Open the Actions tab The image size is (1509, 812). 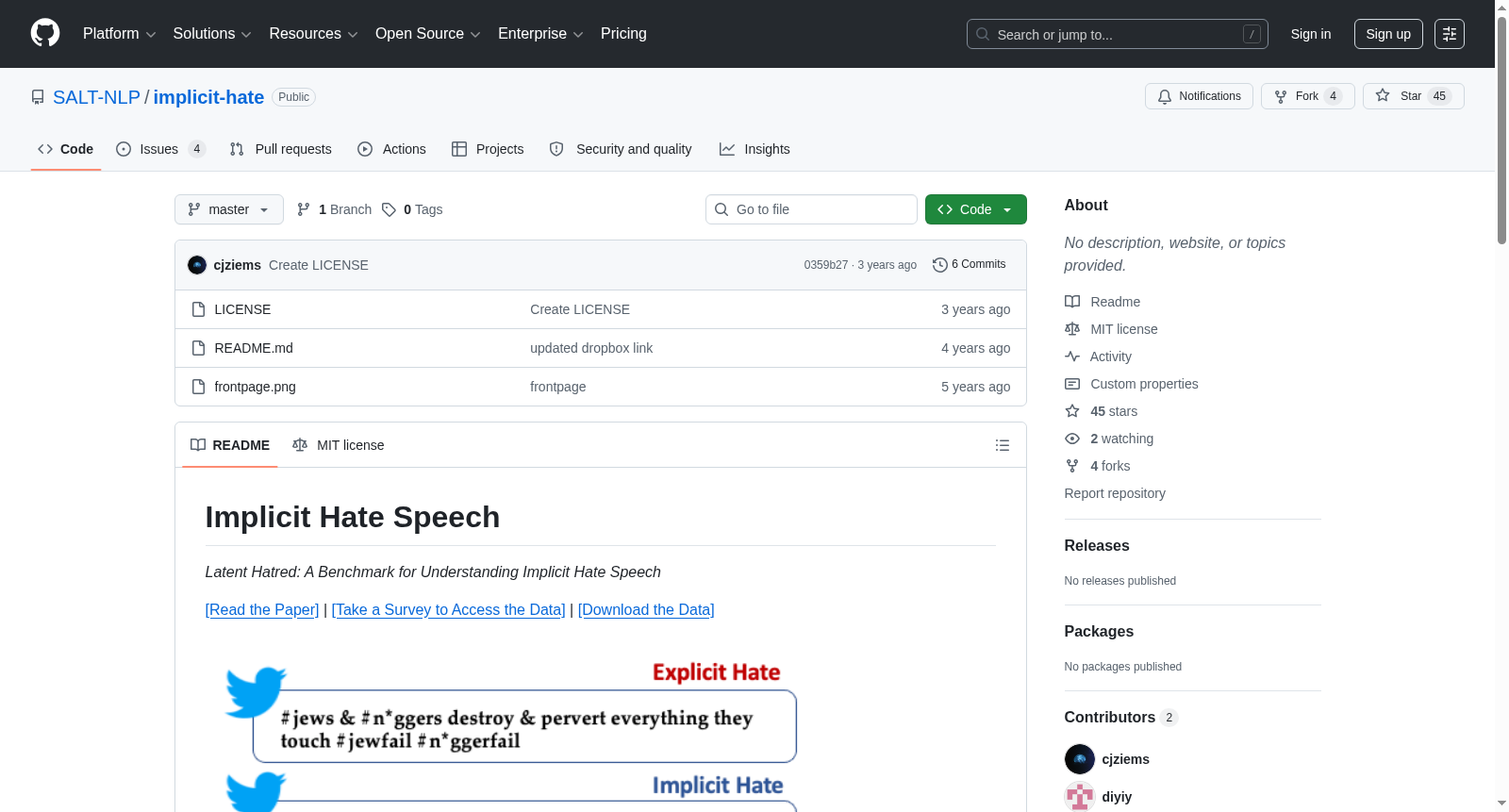click(392, 149)
